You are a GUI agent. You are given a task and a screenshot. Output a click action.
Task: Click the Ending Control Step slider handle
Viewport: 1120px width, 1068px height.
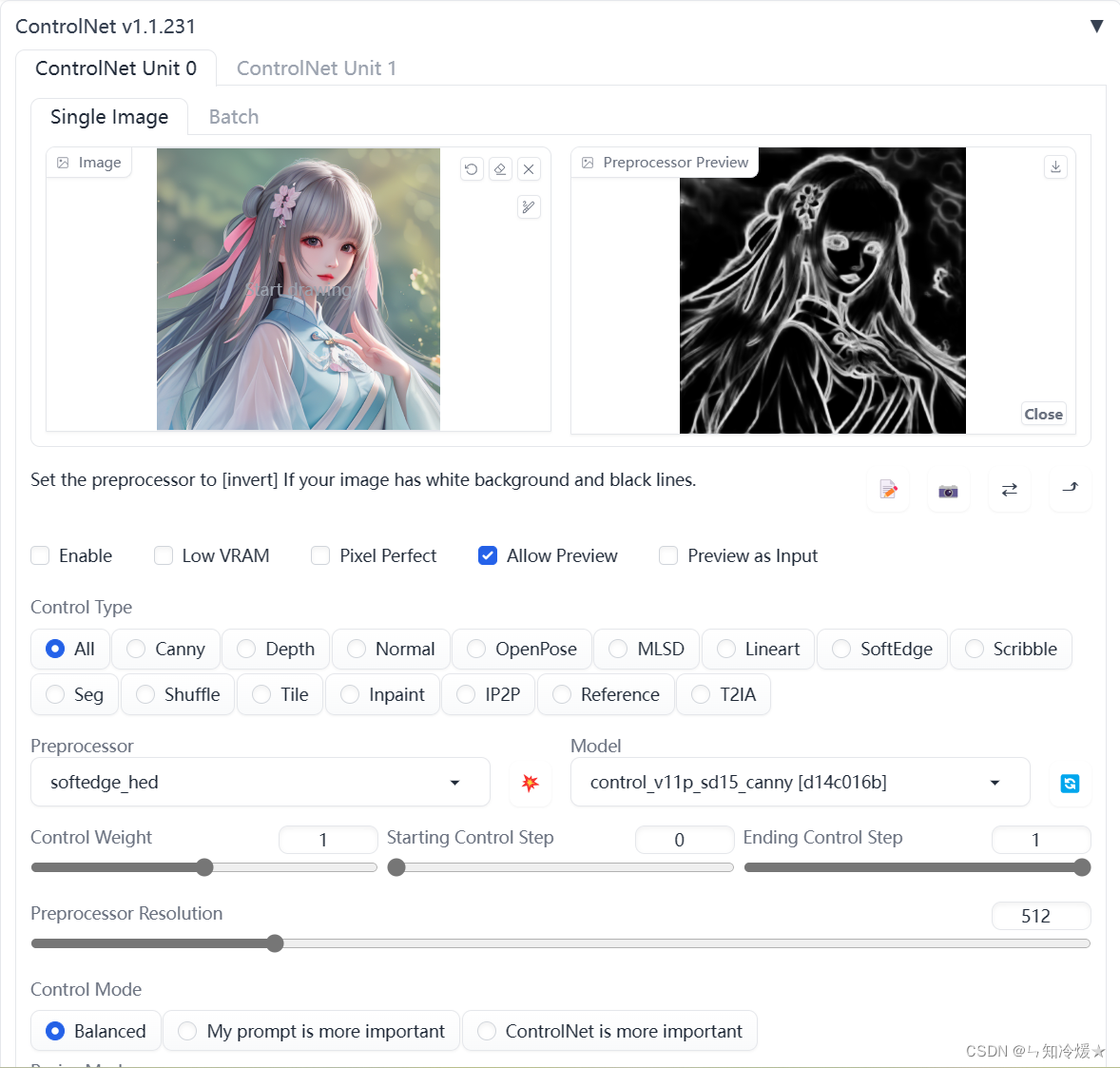[x=1082, y=867]
